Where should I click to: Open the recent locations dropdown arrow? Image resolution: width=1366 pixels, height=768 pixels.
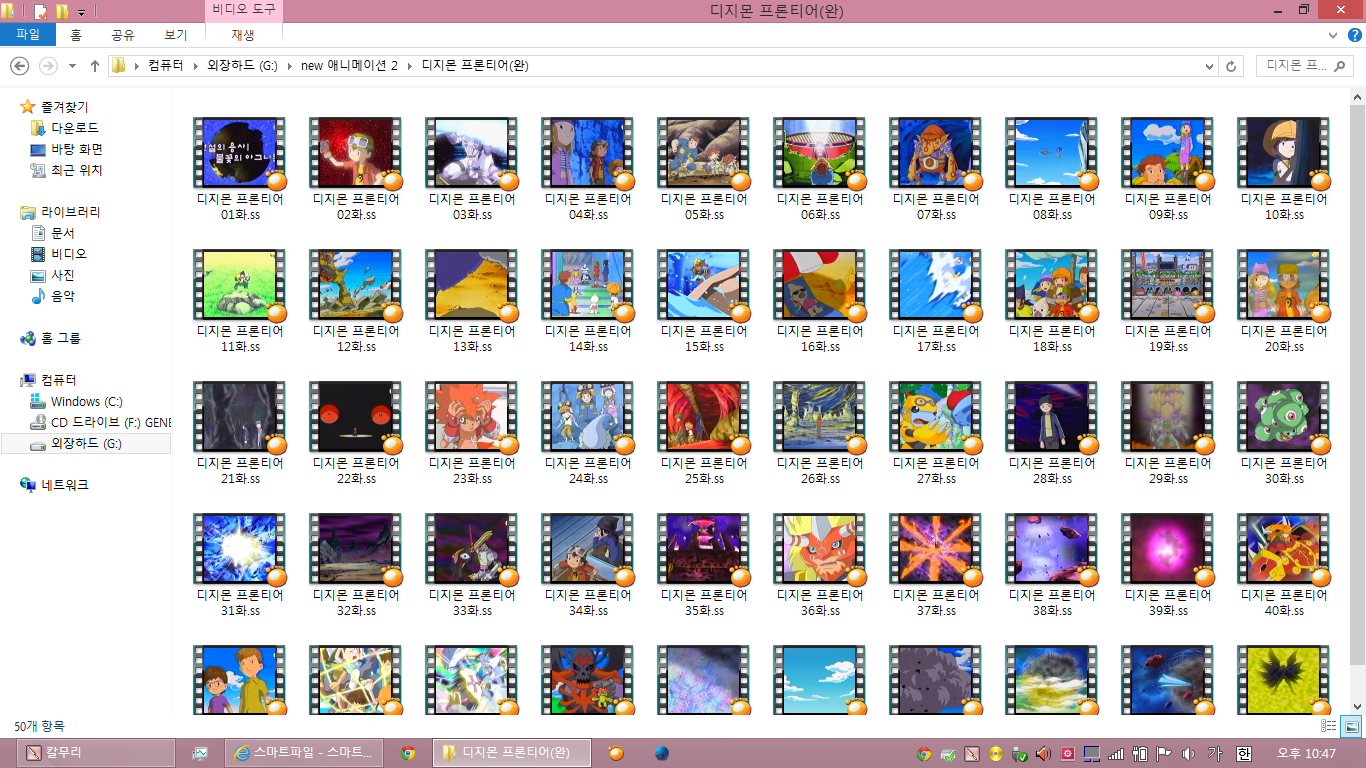[72, 66]
